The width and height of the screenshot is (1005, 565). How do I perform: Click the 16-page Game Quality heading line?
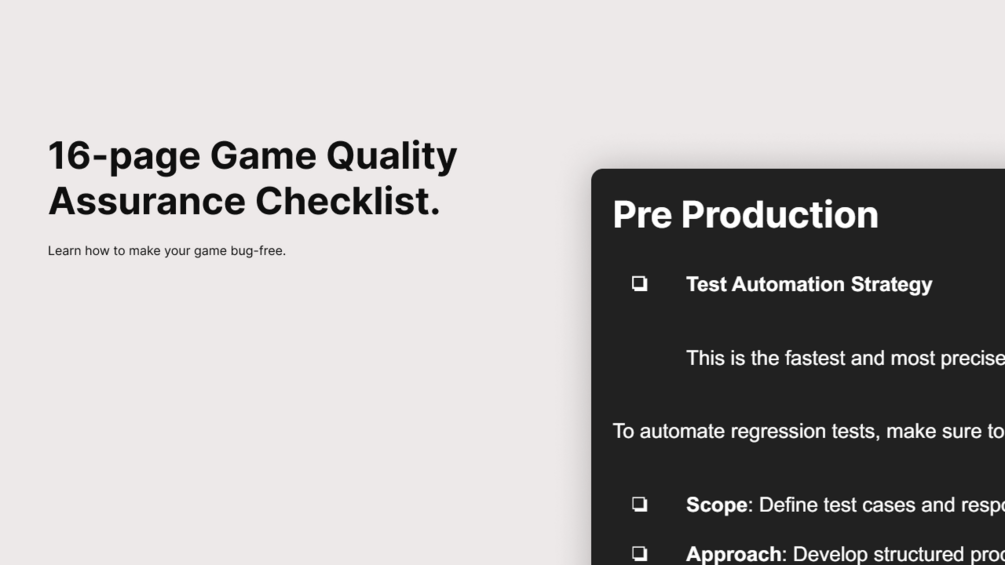[x=253, y=156]
